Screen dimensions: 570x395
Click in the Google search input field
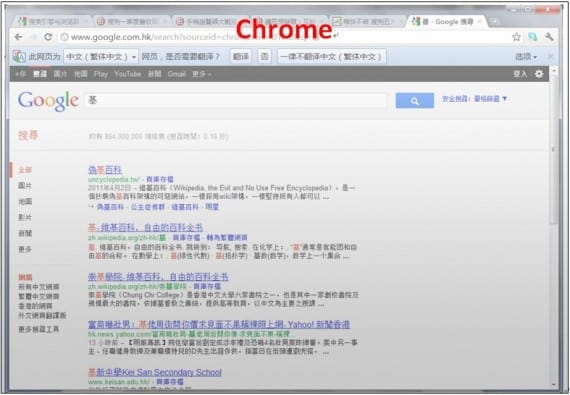(236, 100)
